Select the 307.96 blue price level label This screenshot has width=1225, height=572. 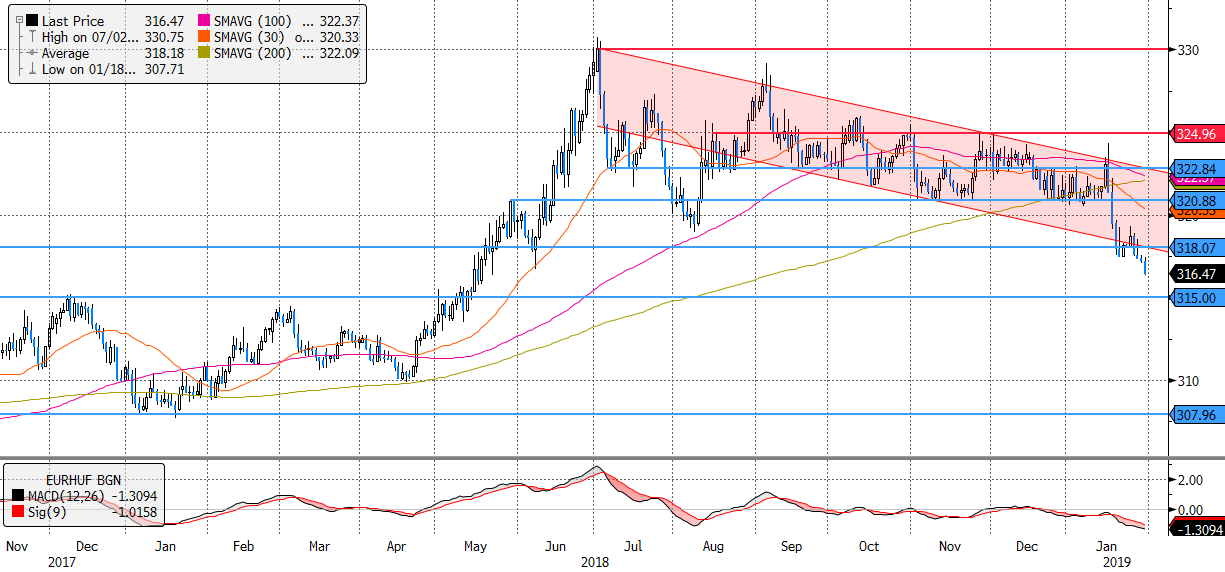click(1196, 413)
